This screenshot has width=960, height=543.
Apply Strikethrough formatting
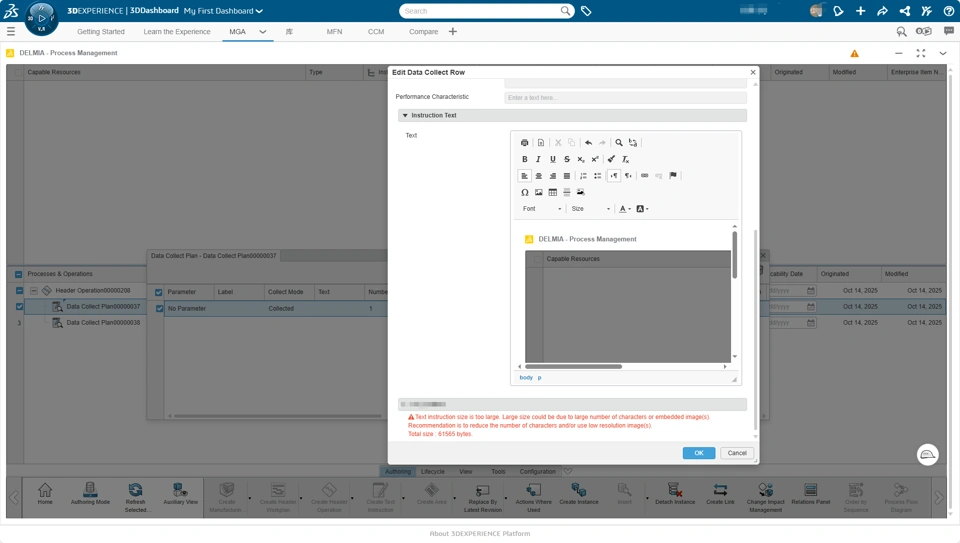pyautogui.click(x=567, y=159)
